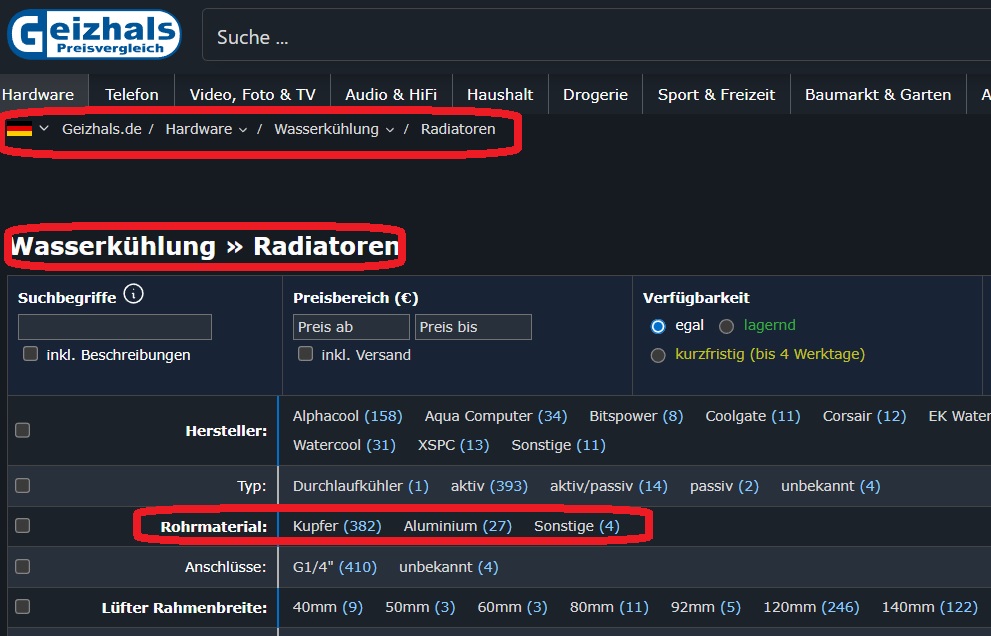Enable the 'inkl. Beschreibungen' checkbox

(x=30, y=353)
